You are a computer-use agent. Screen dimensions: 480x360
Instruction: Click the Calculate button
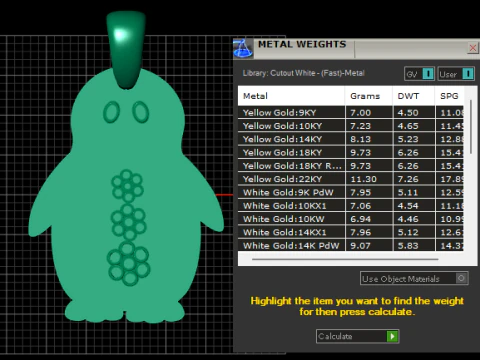357,336
